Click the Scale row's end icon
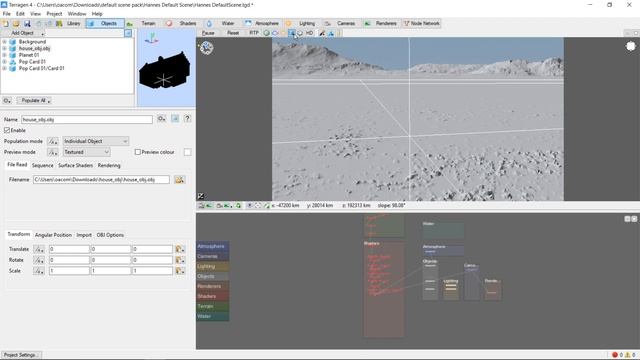Image resolution: width=640 pixels, height=360 pixels. 180,271
